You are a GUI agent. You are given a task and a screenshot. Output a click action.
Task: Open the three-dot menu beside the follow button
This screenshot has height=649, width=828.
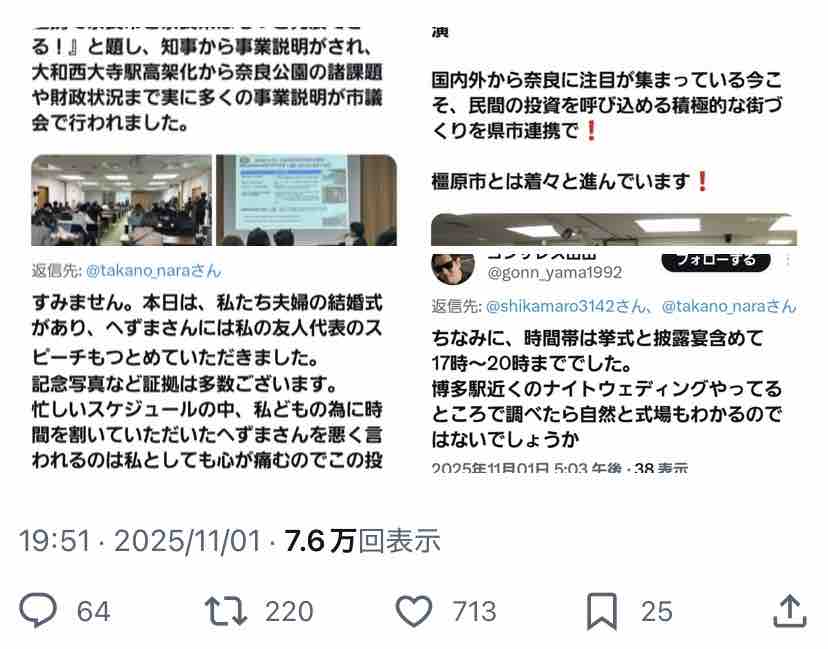coord(788,260)
